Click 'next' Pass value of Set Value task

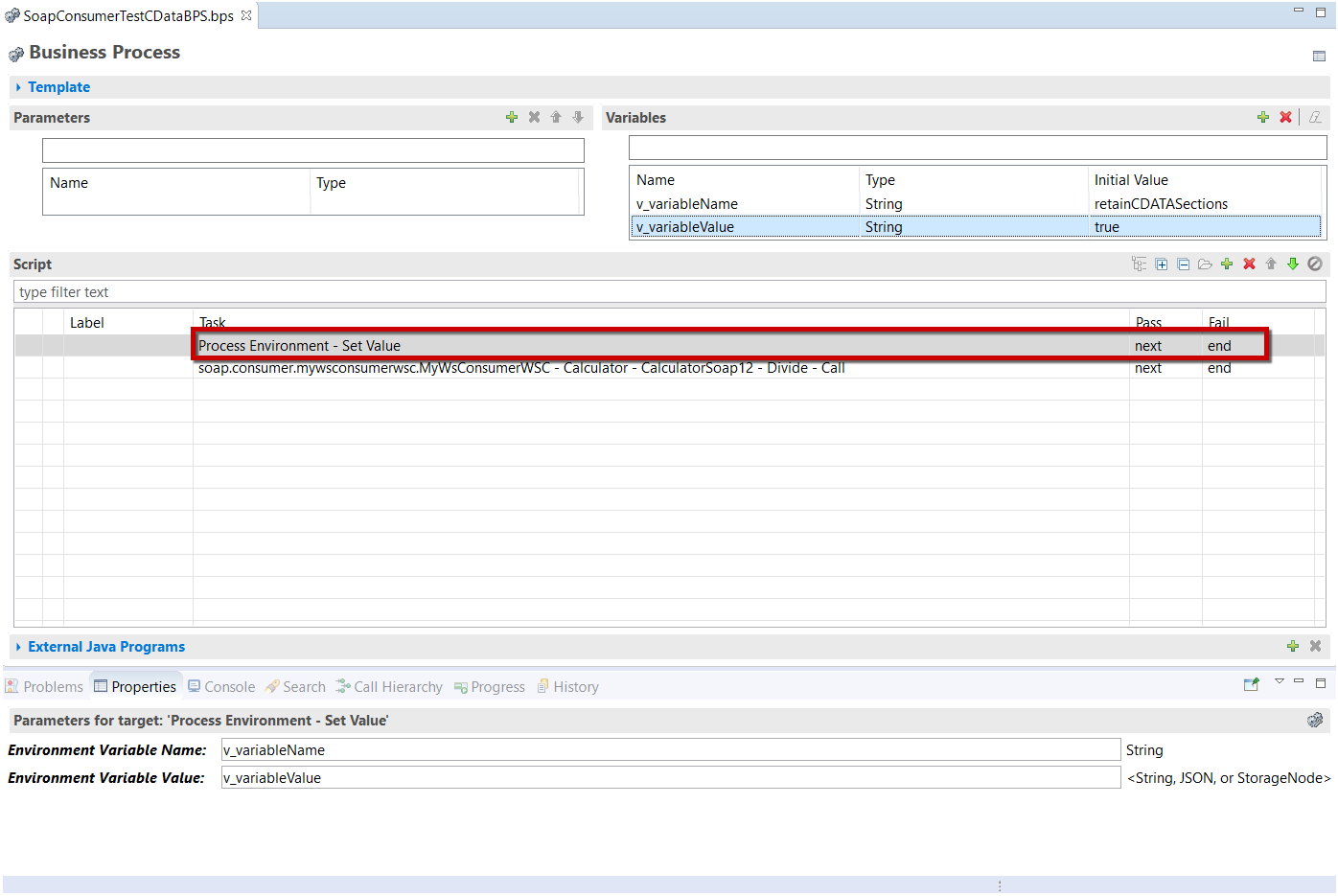click(x=1148, y=346)
